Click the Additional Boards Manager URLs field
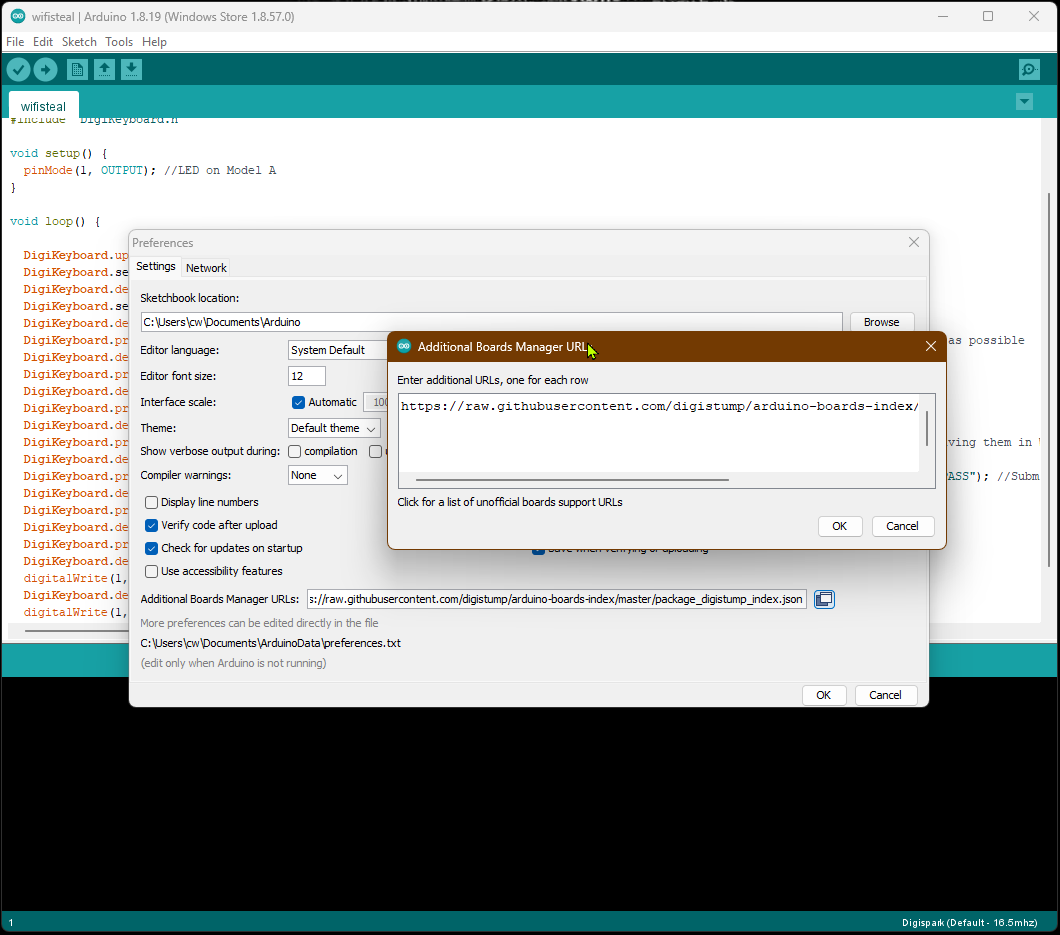 tap(556, 599)
